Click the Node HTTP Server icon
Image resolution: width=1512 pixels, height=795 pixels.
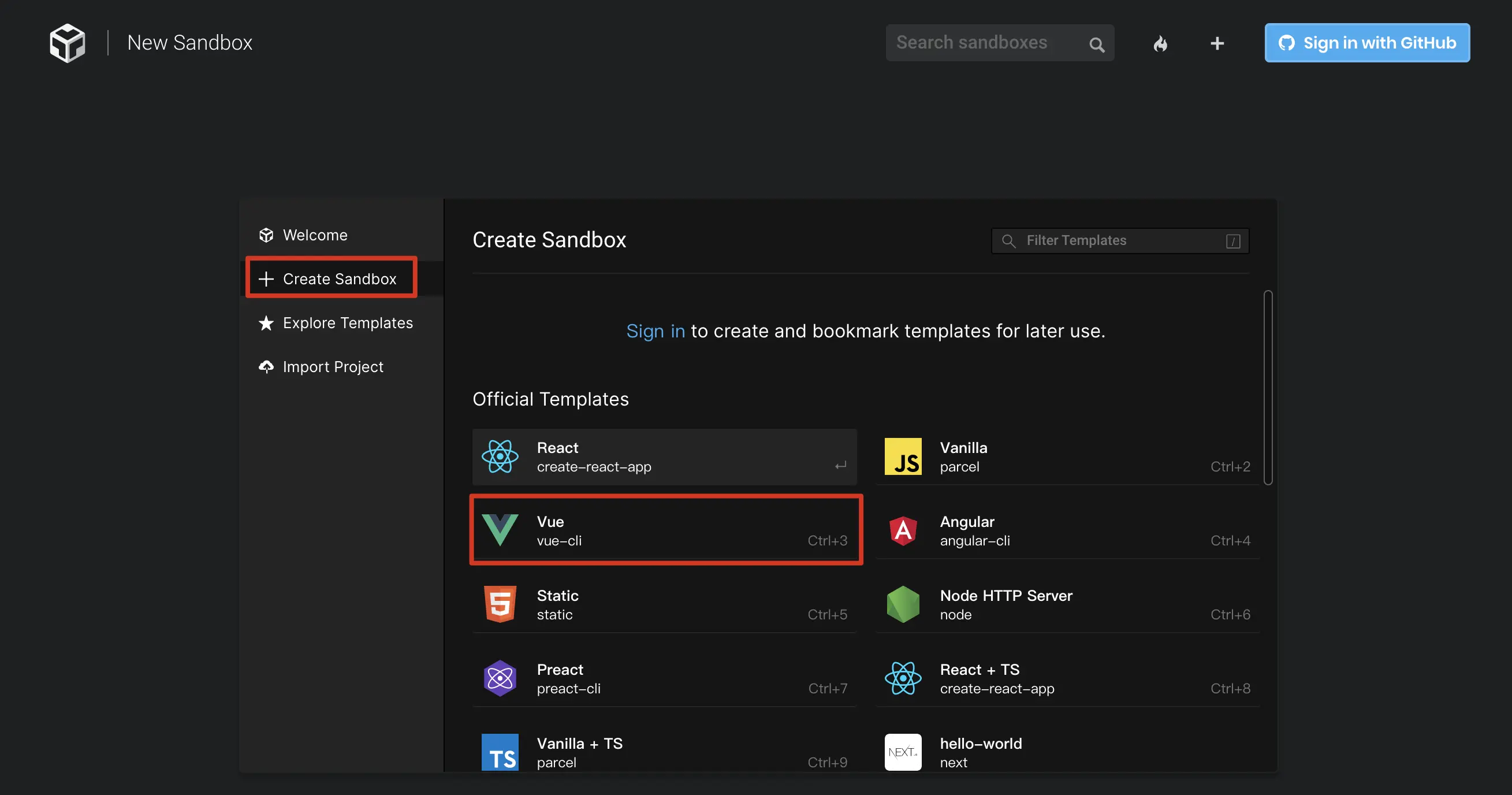(903, 604)
